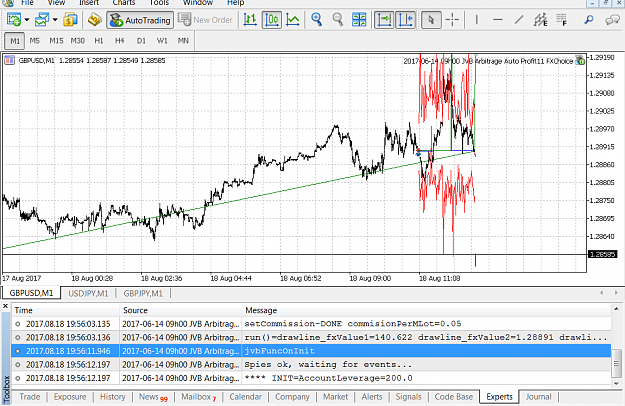Draw a horizontal line tool
This screenshot has height=406, width=625.
(x=497, y=20)
